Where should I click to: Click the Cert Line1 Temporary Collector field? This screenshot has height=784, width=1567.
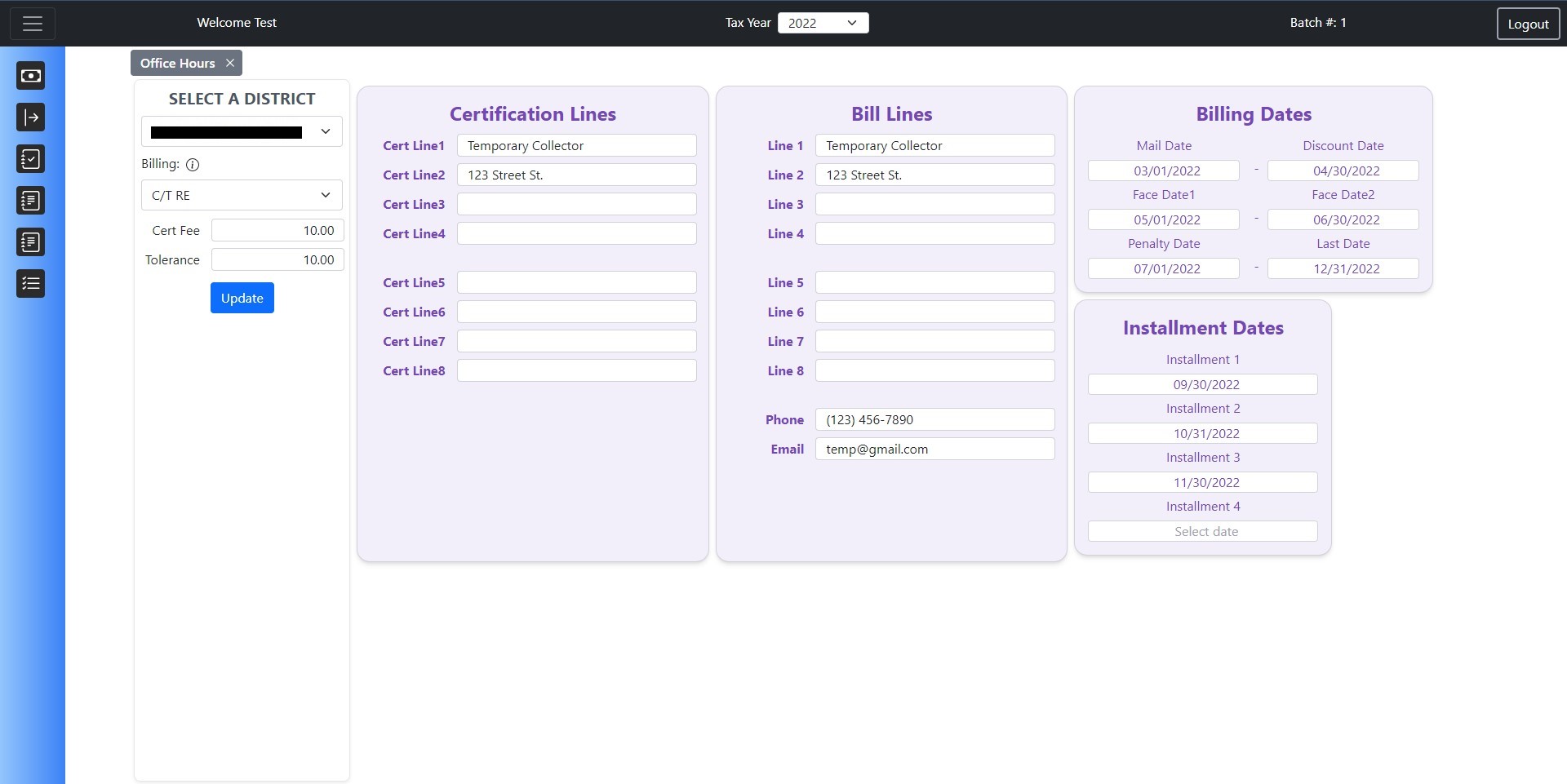click(x=577, y=145)
